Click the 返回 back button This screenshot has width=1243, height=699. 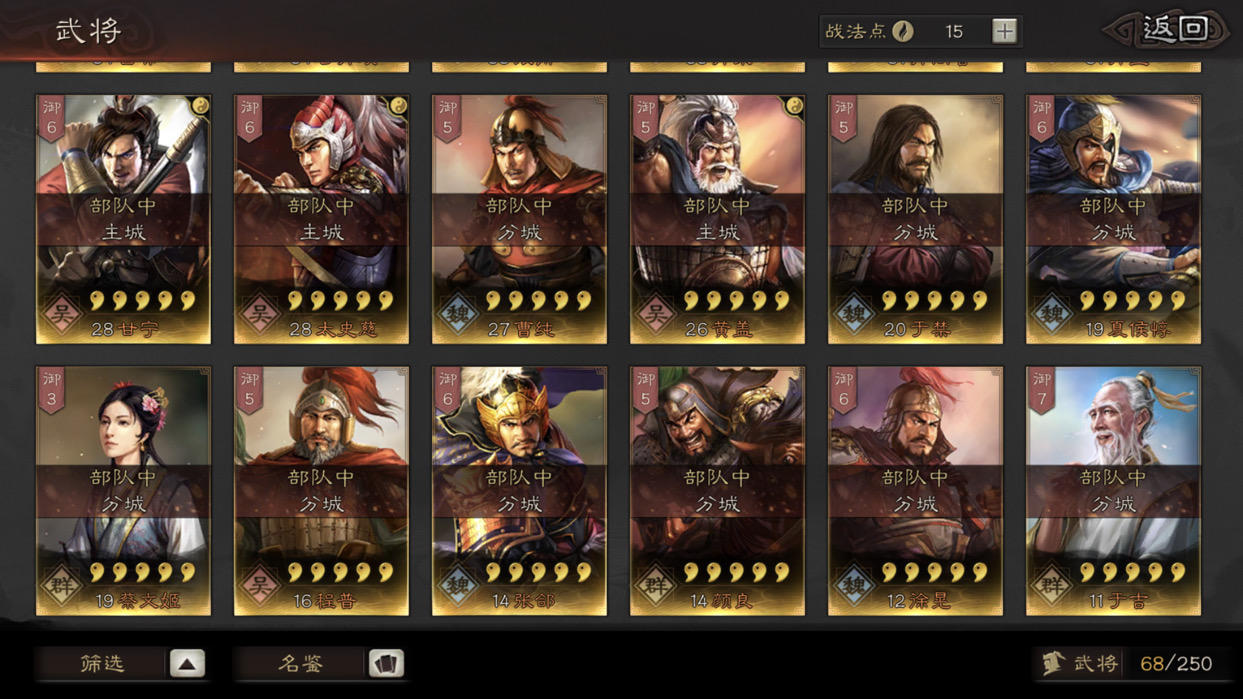1170,29
